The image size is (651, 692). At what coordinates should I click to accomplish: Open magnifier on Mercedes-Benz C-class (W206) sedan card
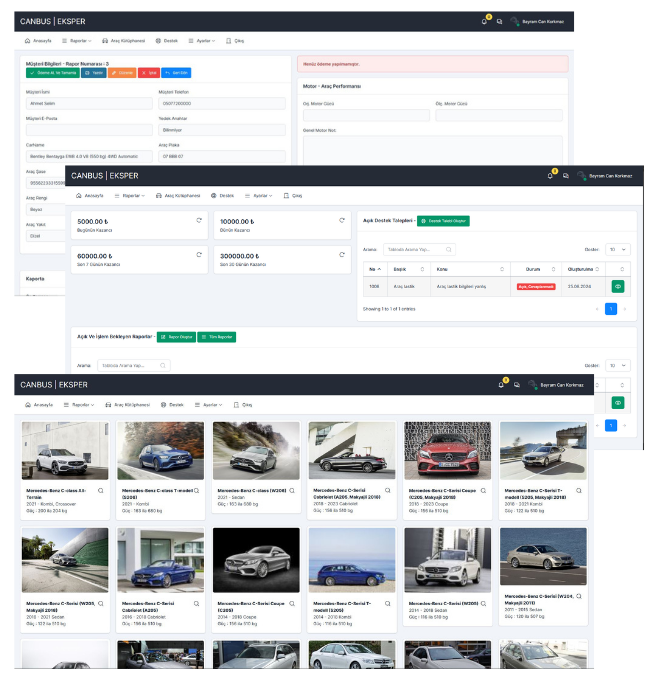[x=292, y=490]
